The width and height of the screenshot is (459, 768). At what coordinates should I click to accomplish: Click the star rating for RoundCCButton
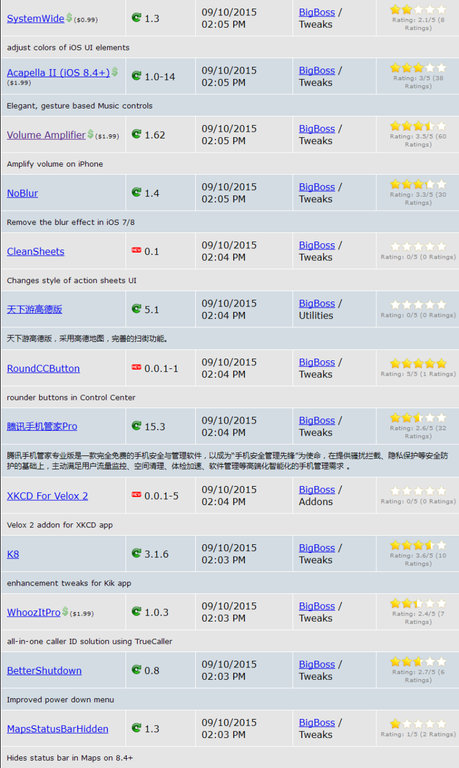coord(418,363)
